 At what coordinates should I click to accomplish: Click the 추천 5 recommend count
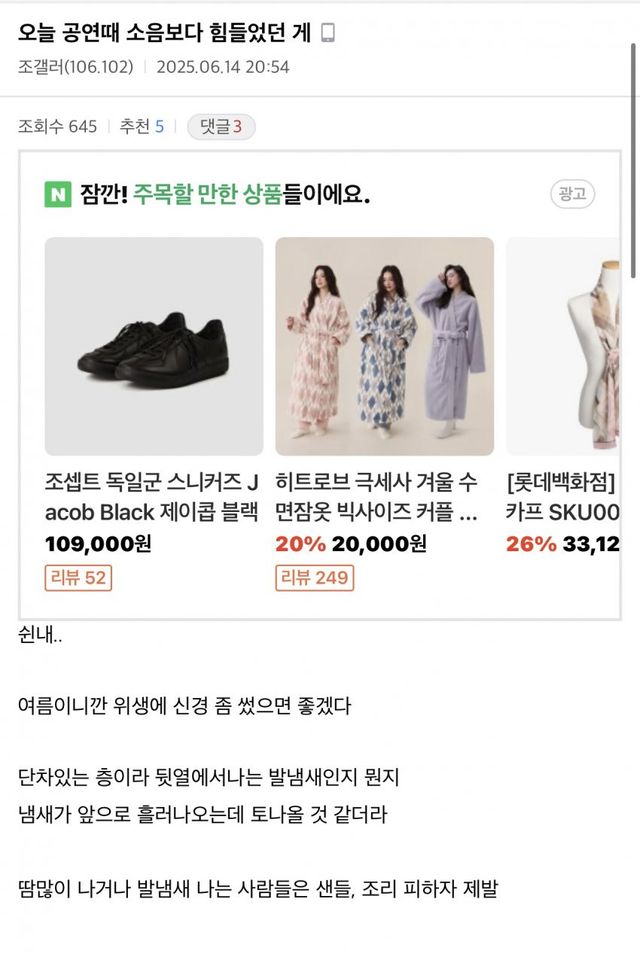[142, 127]
